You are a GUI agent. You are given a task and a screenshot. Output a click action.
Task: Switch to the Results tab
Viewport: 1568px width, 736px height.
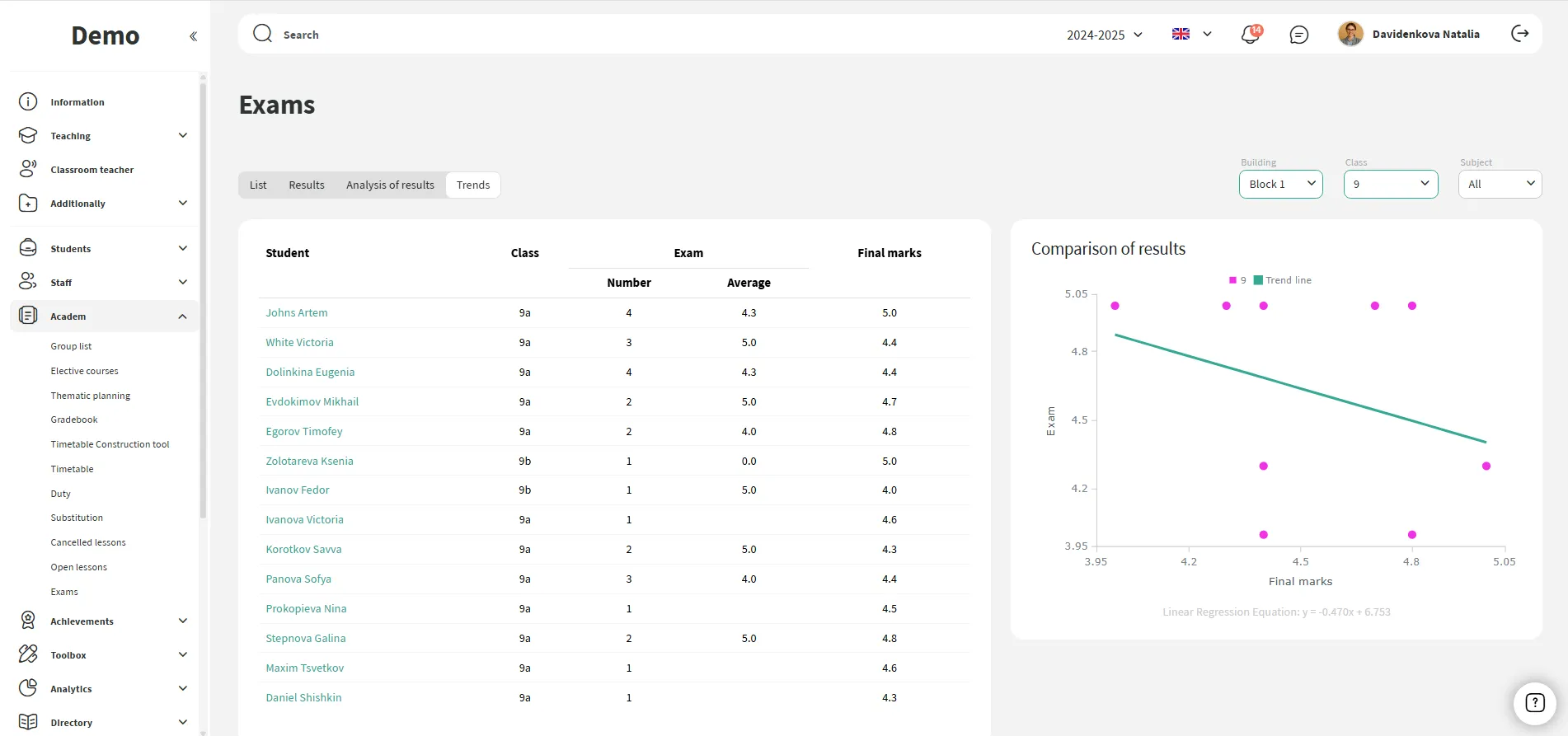pos(306,185)
